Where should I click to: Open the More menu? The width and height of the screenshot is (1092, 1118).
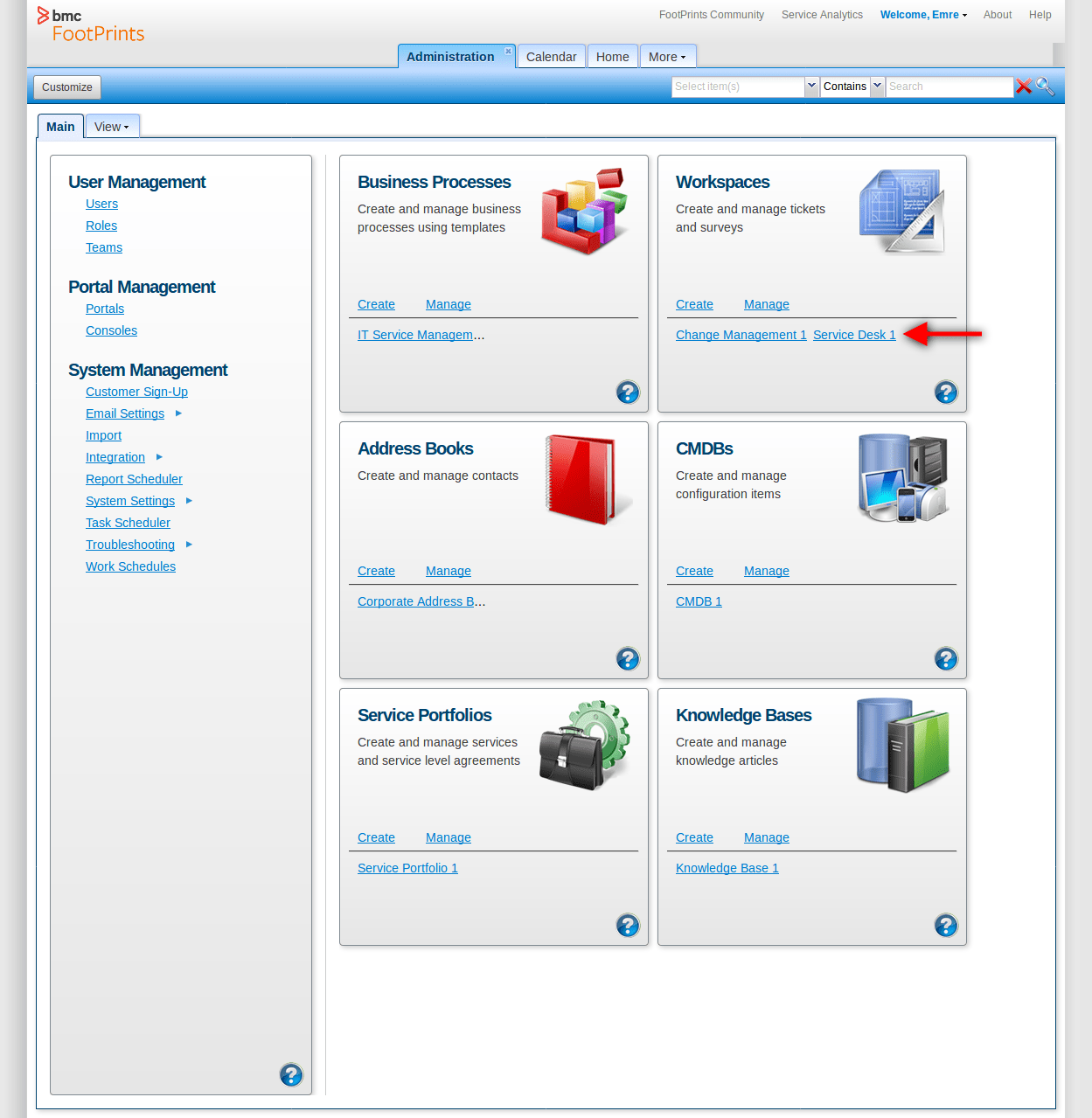[667, 56]
